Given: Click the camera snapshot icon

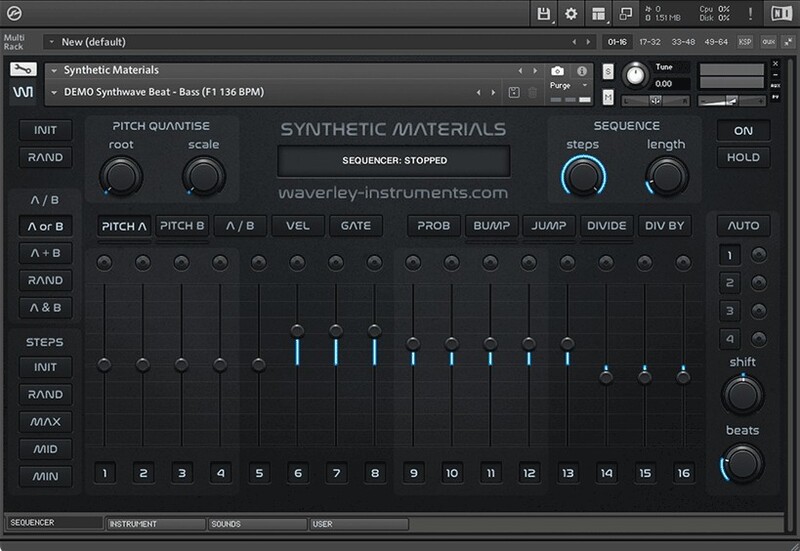Looking at the screenshot, I should [558, 71].
